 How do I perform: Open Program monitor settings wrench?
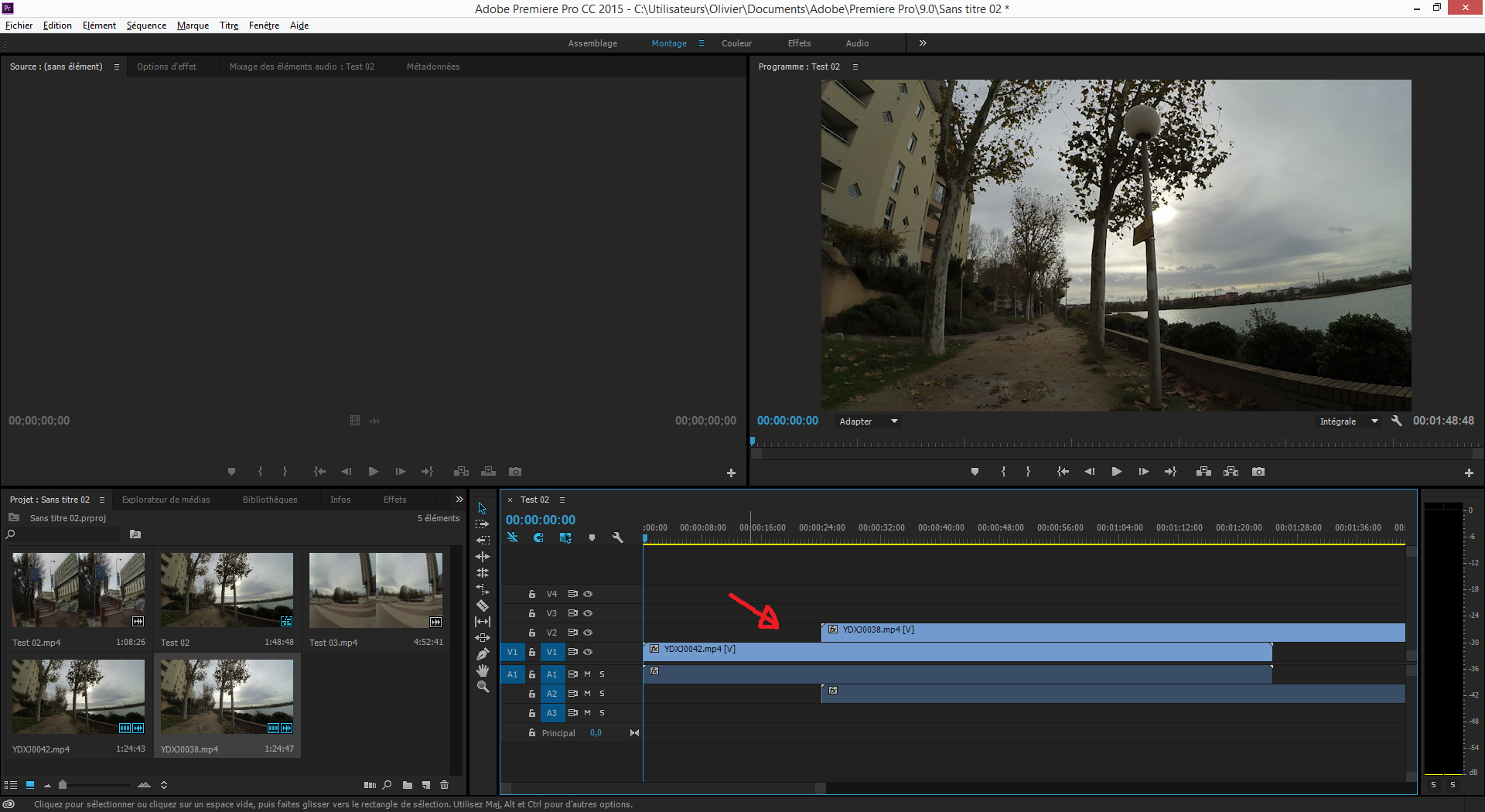tap(1396, 421)
